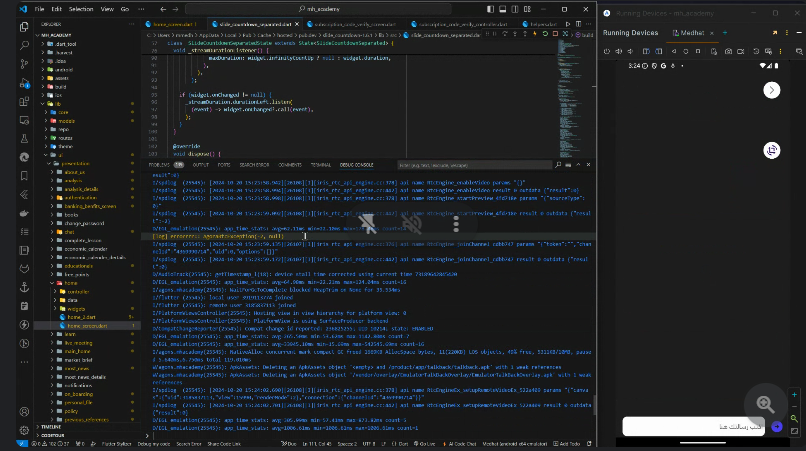Click the emulator zoom magnifier button
Screen dimensions: 806x451
click(x=765, y=404)
